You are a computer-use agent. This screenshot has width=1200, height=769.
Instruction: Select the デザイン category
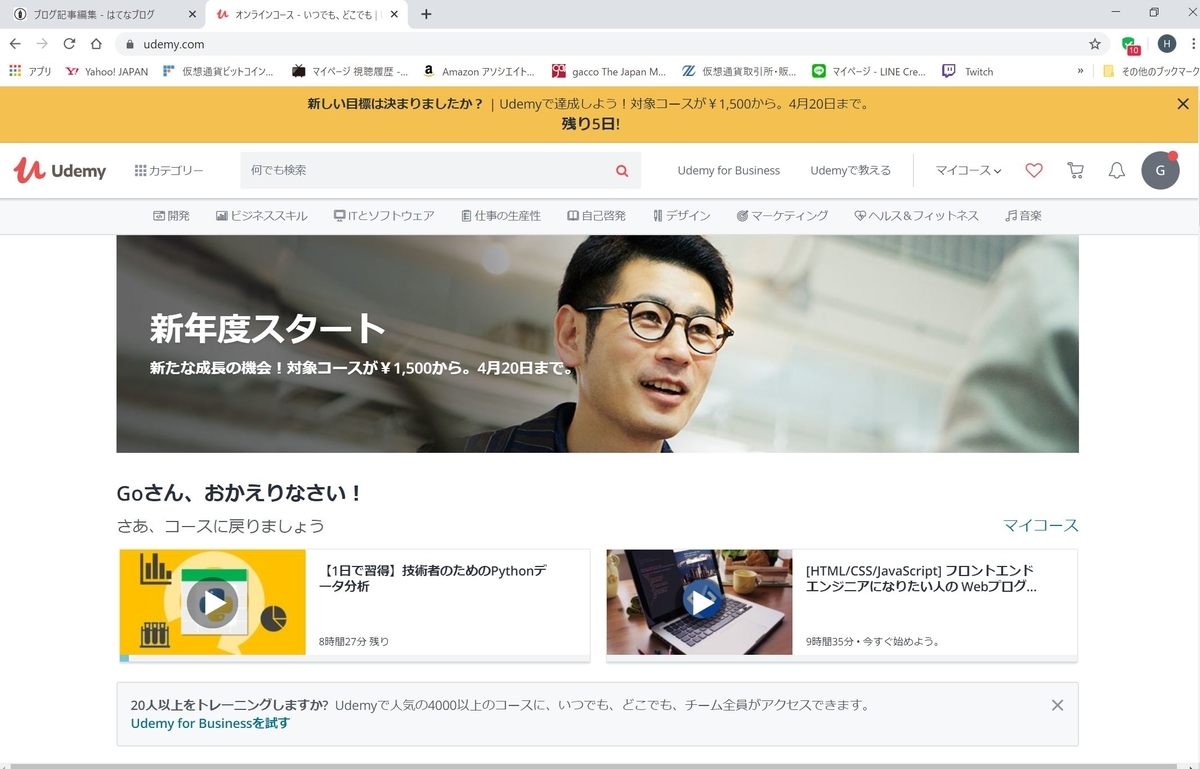click(x=681, y=216)
